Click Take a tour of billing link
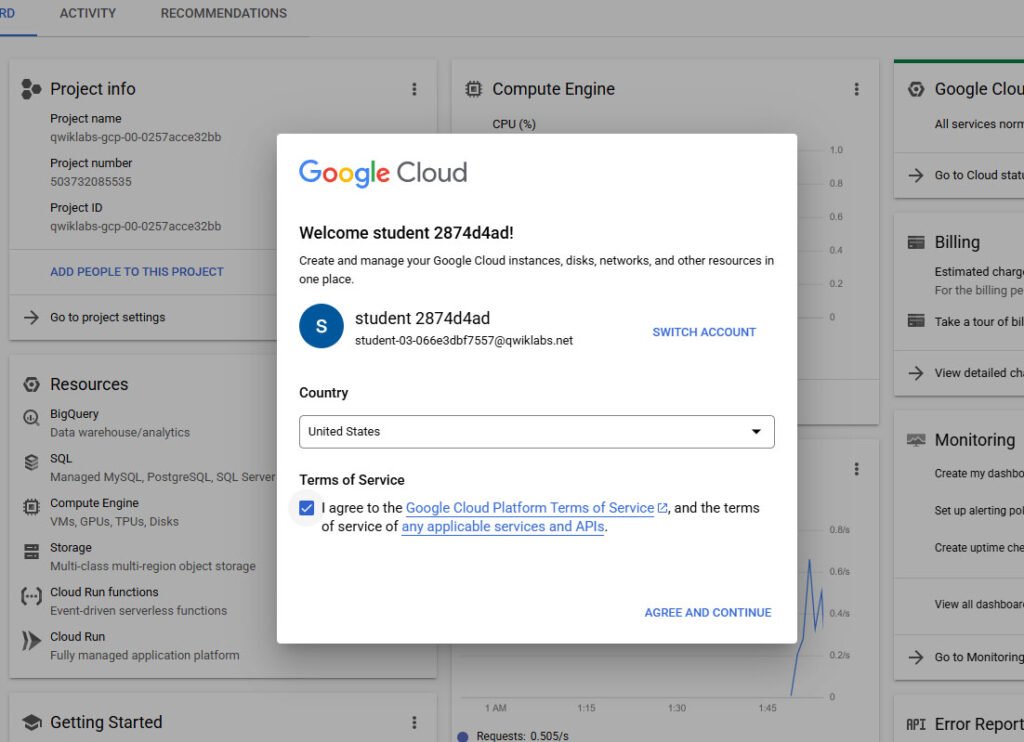Viewport: 1024px width, 742px height. pos(979,321)
